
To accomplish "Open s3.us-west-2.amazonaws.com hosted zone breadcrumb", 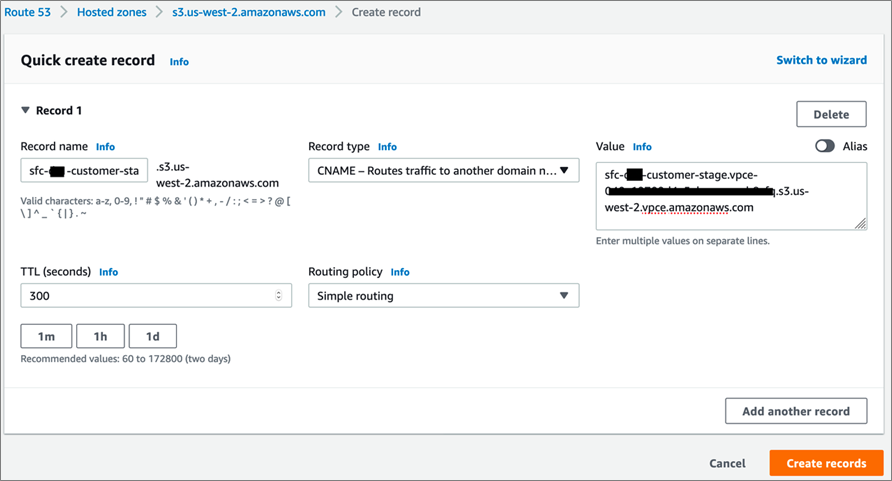I will pyautogui.click(x=249, y=12).
